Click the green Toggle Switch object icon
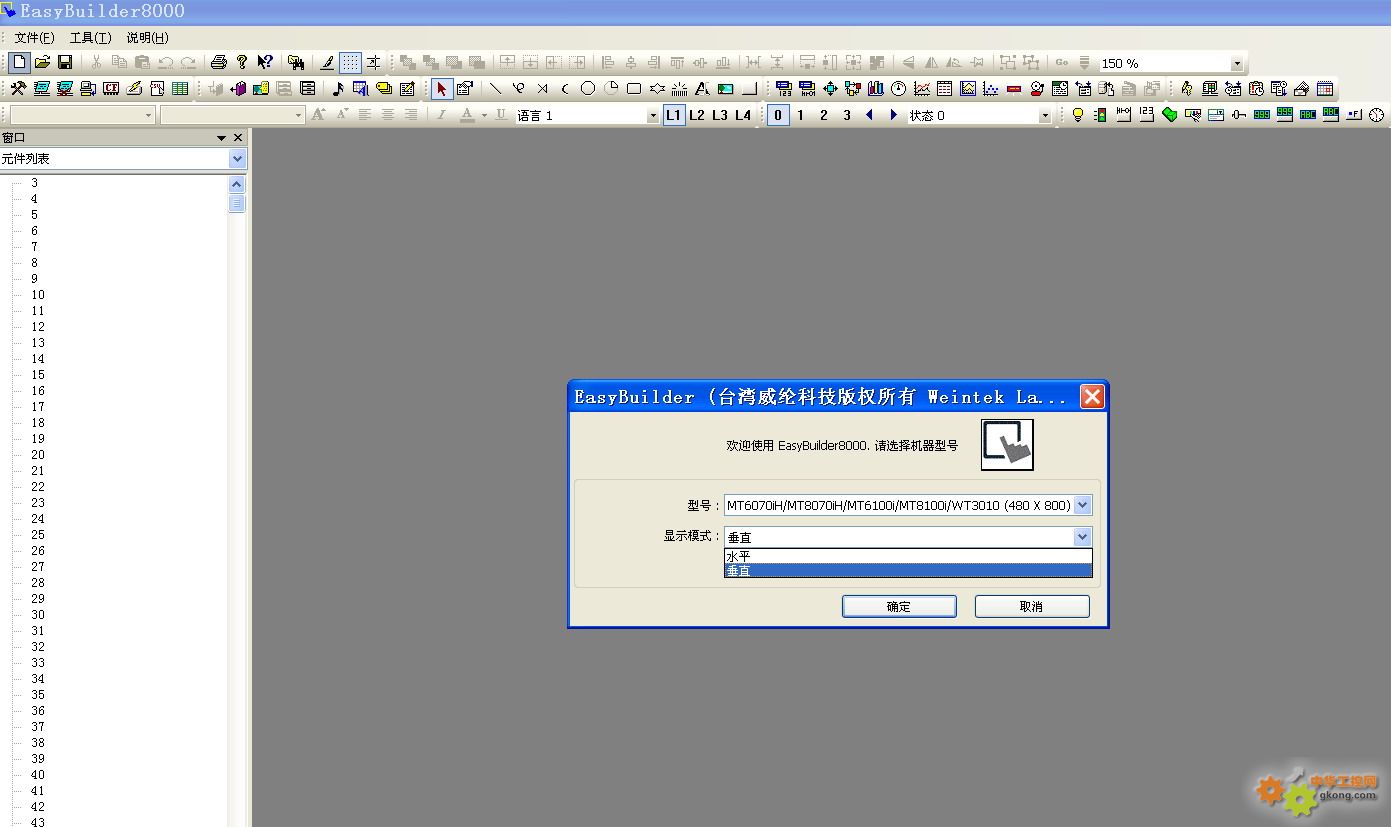 [1169, 115]
